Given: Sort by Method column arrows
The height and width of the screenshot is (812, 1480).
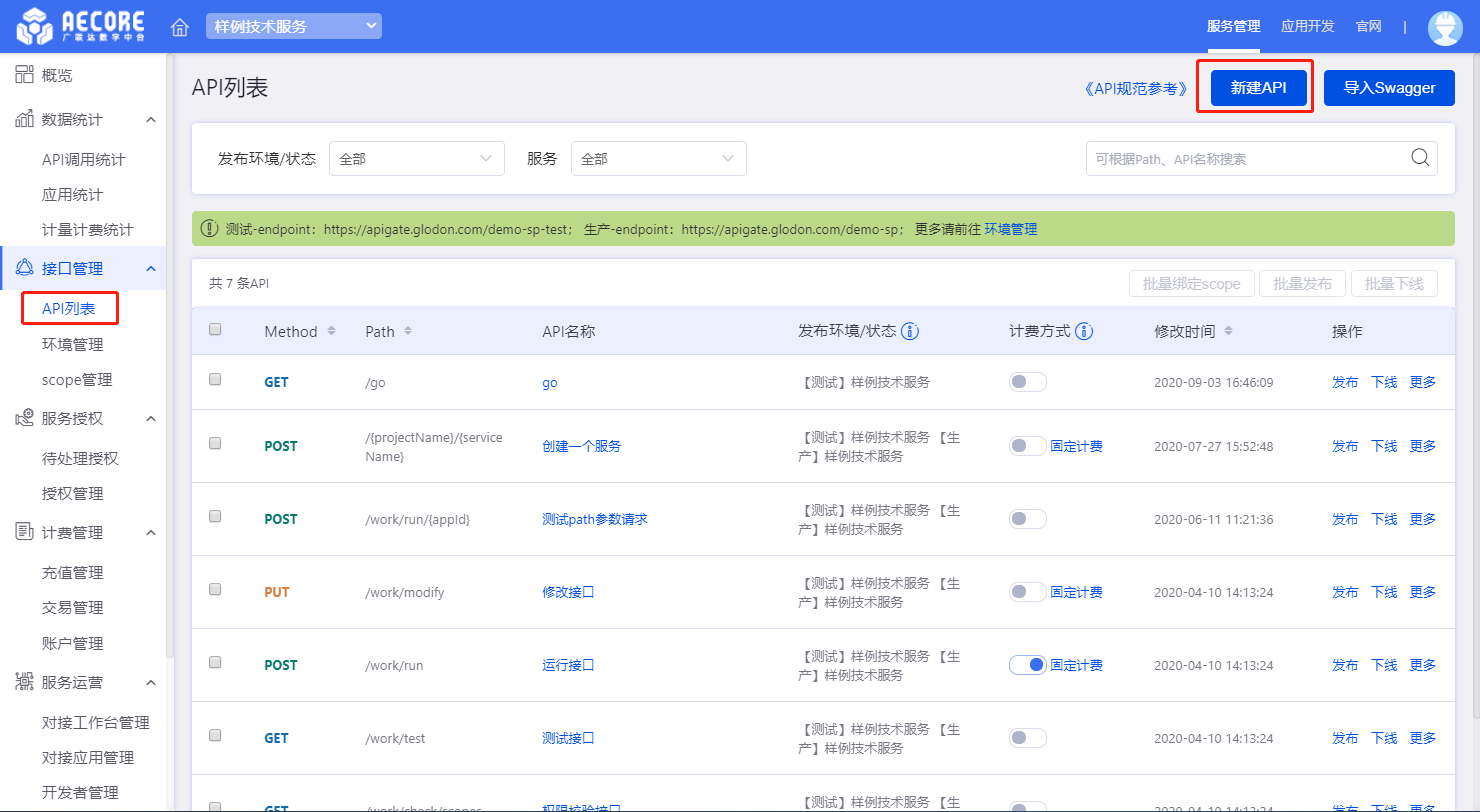Looking at the screenshot, I should point(332,331).
